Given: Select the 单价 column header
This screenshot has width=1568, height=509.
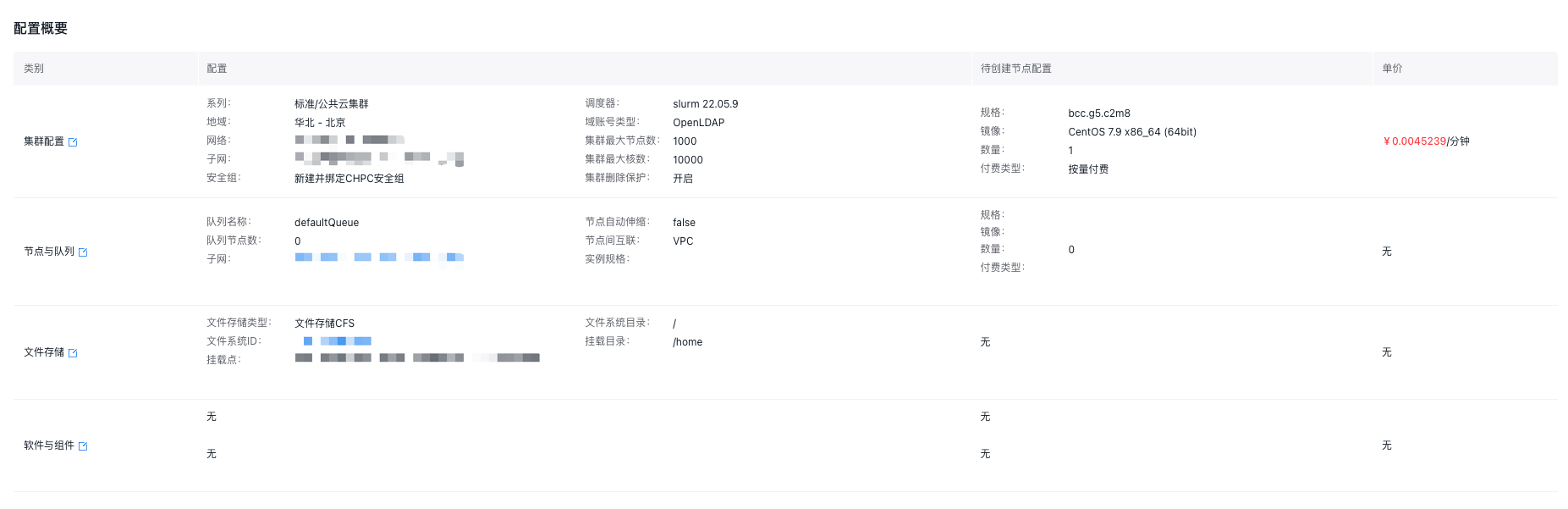Looking at the screenshot, I should coord(1392,69).
